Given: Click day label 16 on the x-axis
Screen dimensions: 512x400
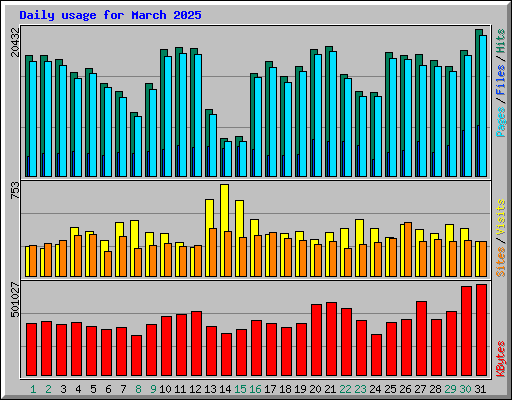Looking at the screenshot, I should pos(255,389).
